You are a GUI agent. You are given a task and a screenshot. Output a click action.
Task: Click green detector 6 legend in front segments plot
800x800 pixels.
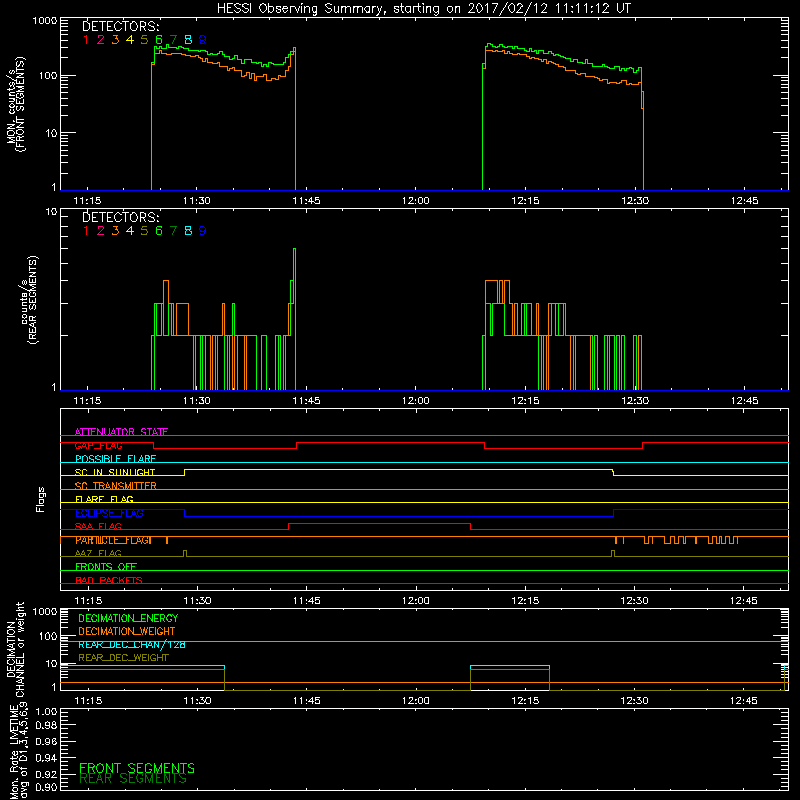[x=159, y=40]
